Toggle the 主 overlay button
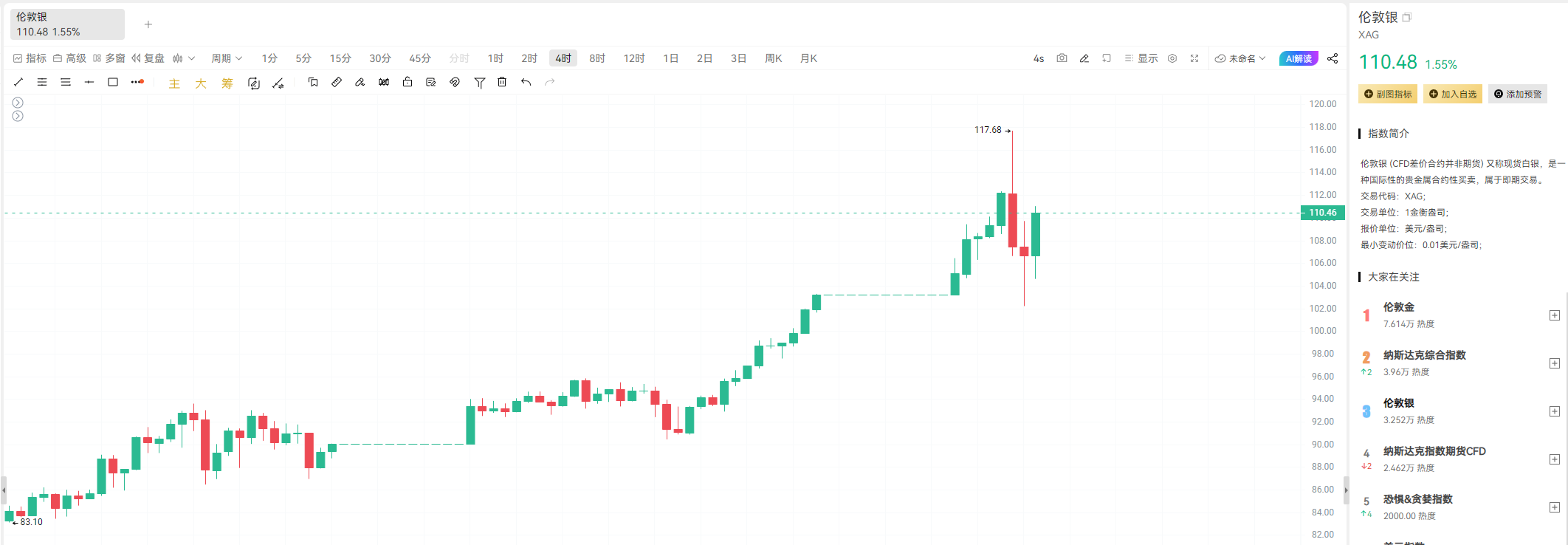Screen dimensions: 1568x545 (174, 83)
